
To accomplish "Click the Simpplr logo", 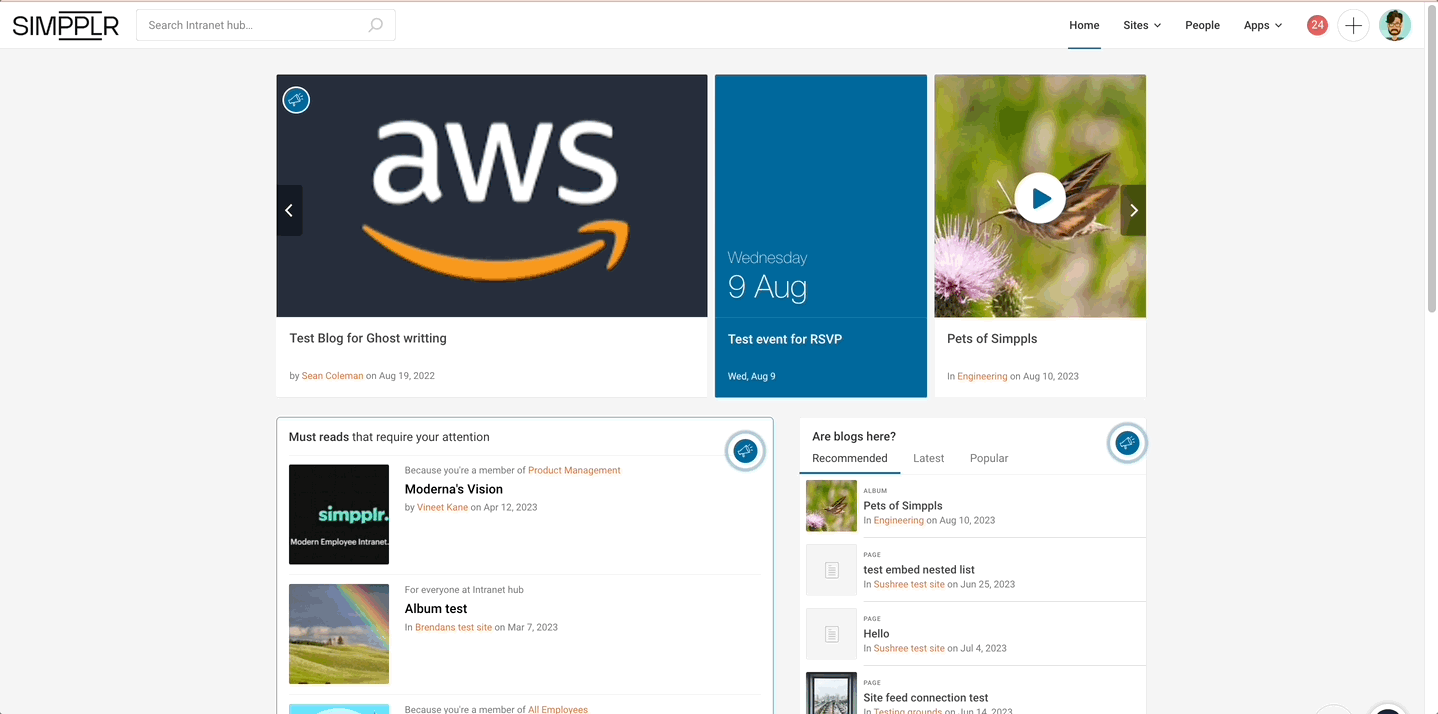I will point(66,25).
